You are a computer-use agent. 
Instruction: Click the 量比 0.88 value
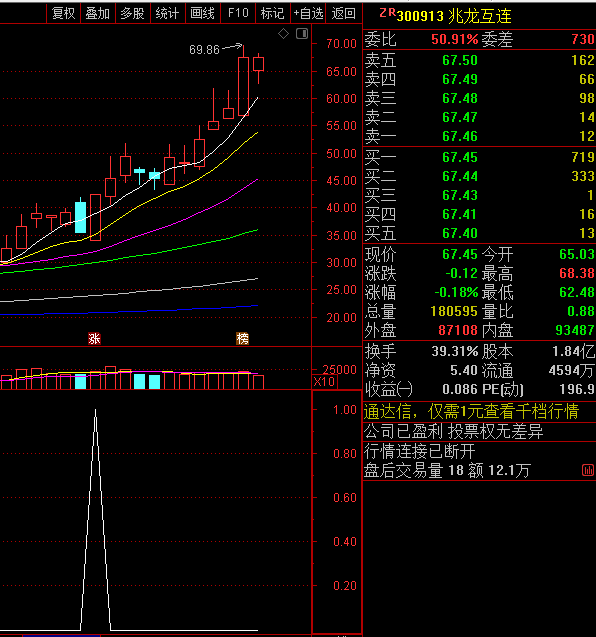(581, 312)
